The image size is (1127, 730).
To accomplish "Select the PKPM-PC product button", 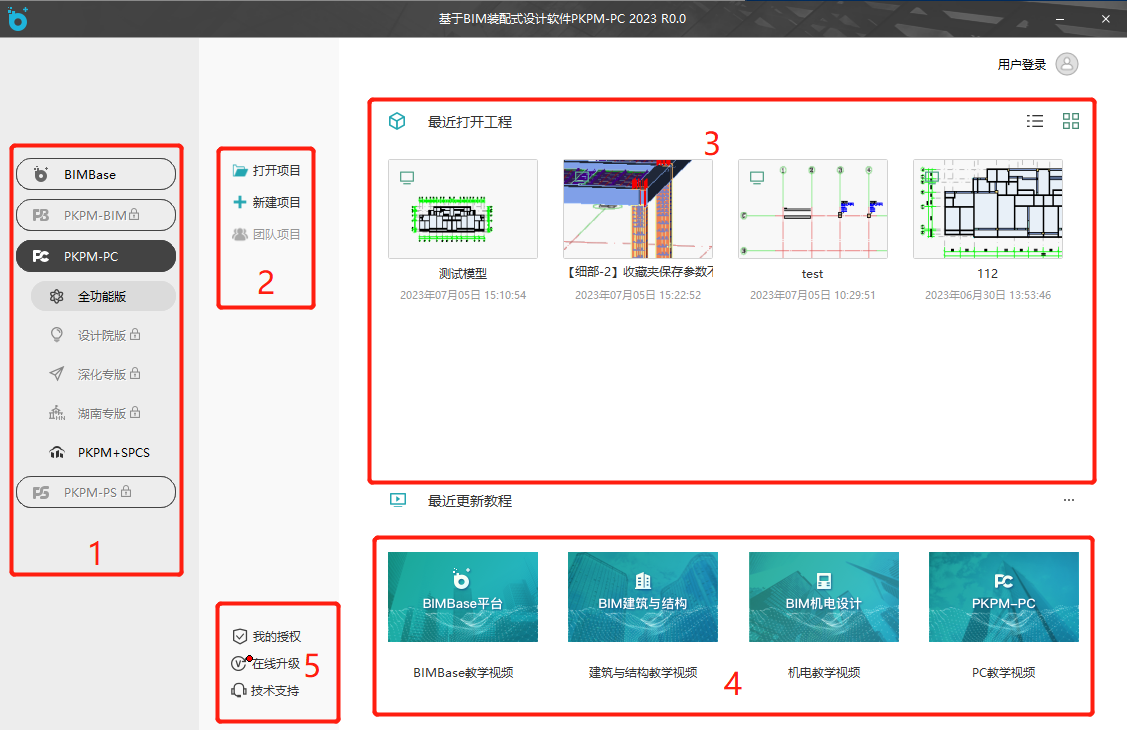I will click(96, 257).
